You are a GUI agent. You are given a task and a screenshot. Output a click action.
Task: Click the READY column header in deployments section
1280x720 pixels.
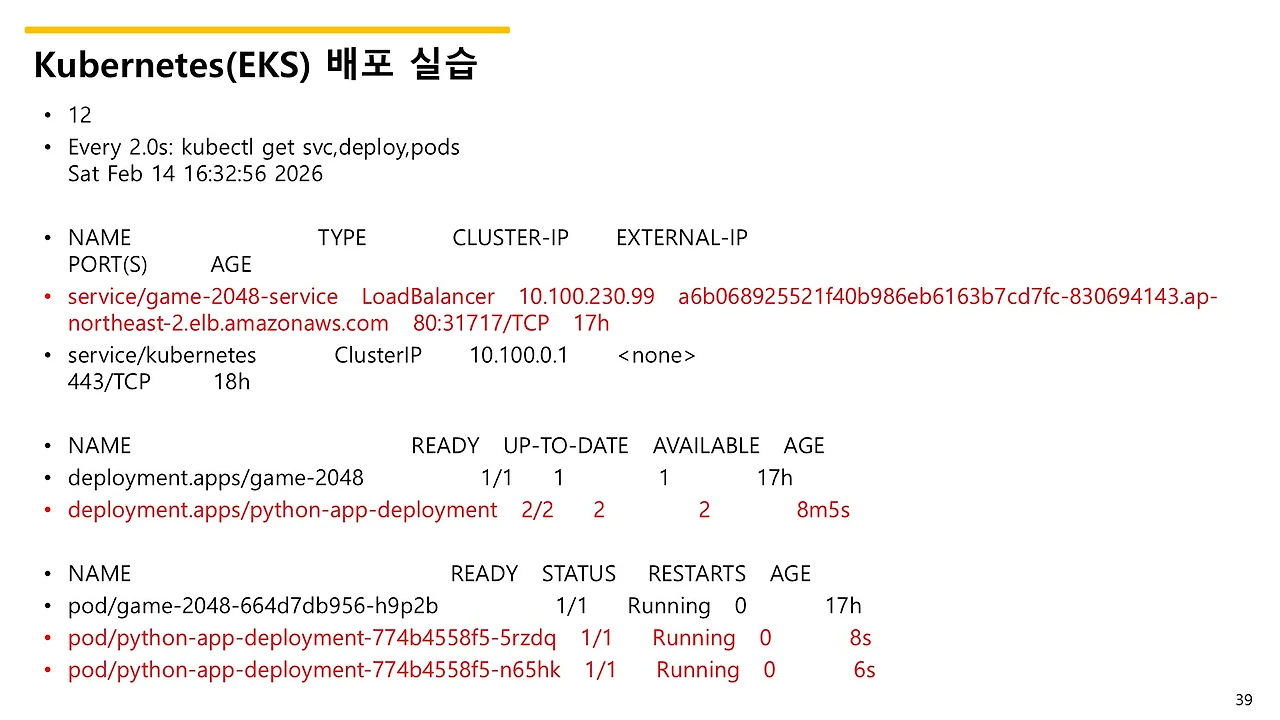pos(444,445)
